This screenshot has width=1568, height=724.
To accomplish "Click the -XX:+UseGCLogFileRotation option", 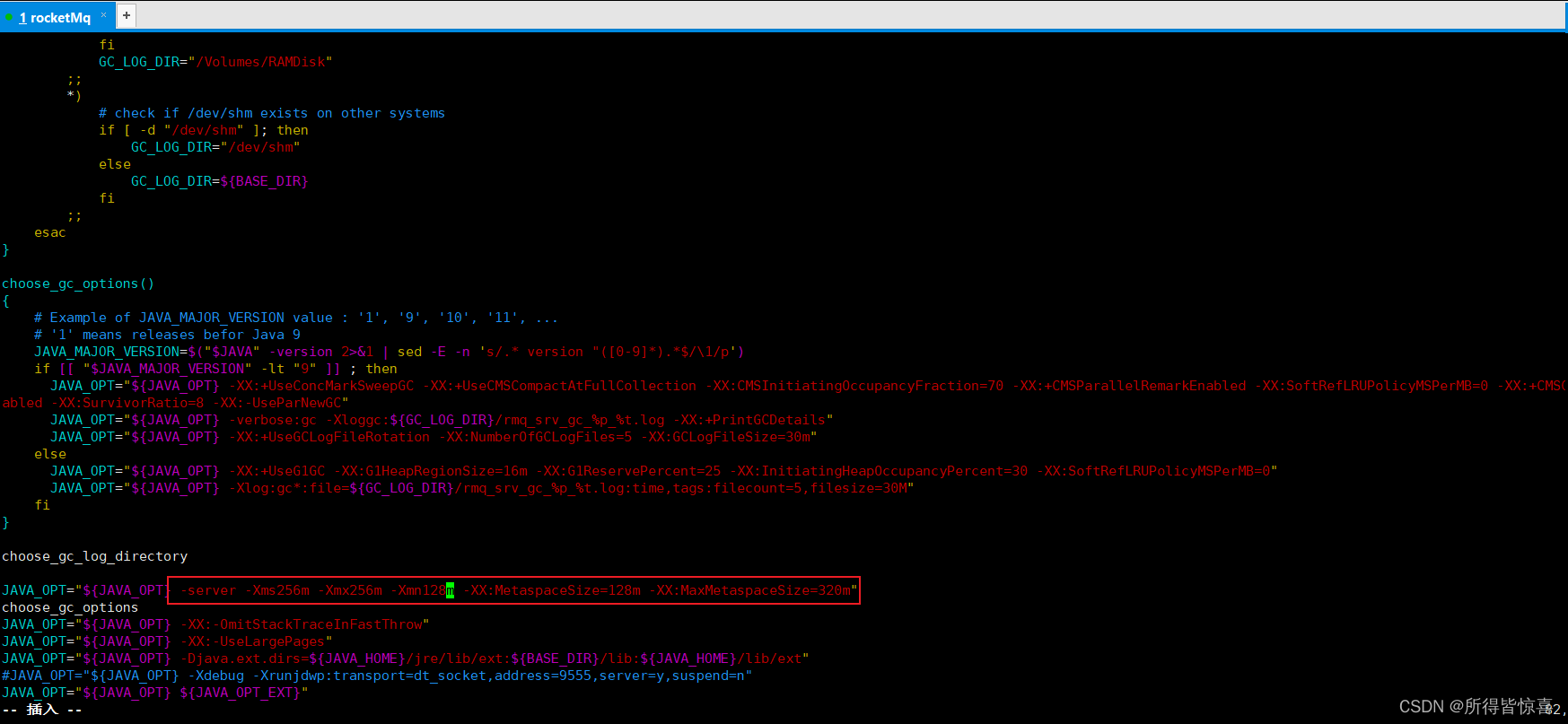I will pos(329,437).
